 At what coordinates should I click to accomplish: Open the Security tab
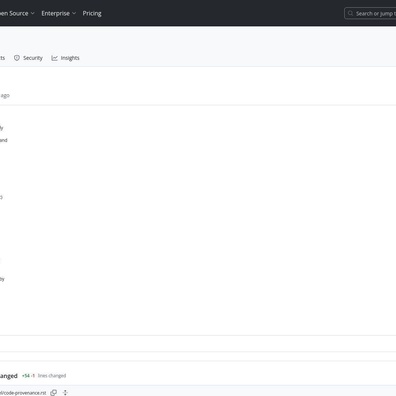pos(28,58)
